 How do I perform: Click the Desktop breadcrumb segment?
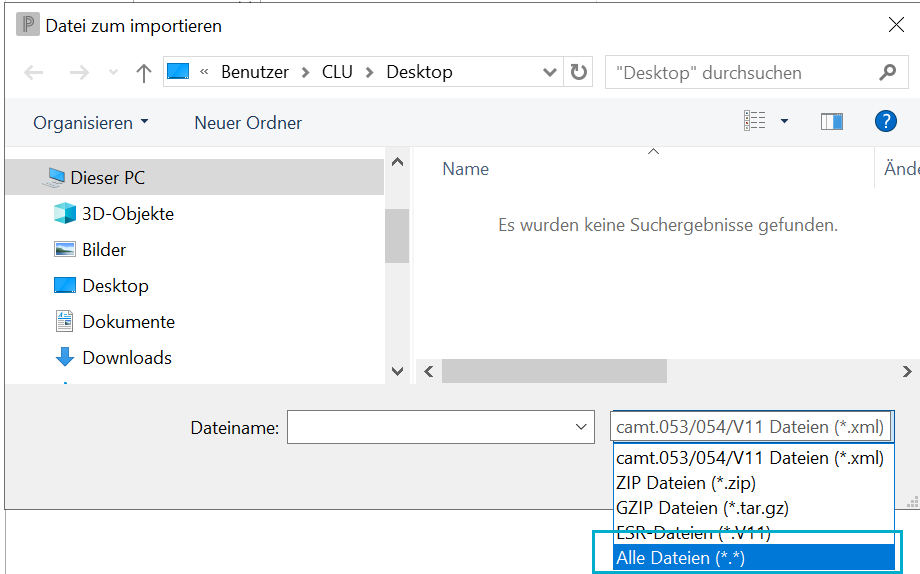click(420, 72)
